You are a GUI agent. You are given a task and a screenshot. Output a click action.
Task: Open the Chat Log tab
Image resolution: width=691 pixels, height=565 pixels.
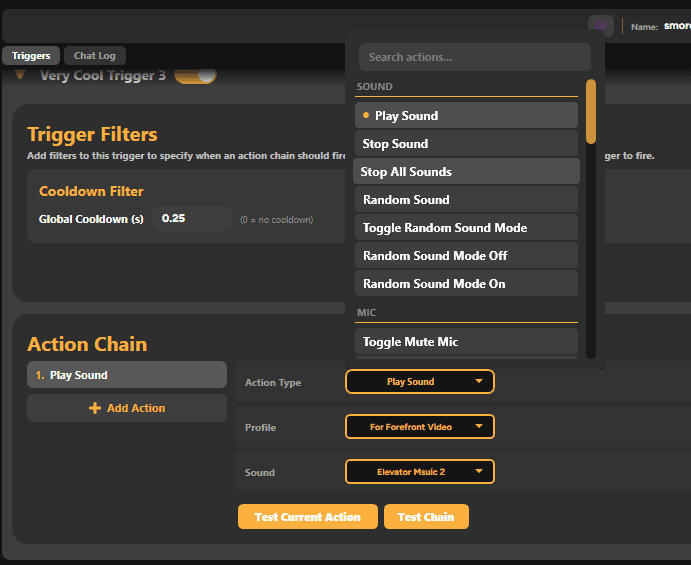(x=95, y=56)
